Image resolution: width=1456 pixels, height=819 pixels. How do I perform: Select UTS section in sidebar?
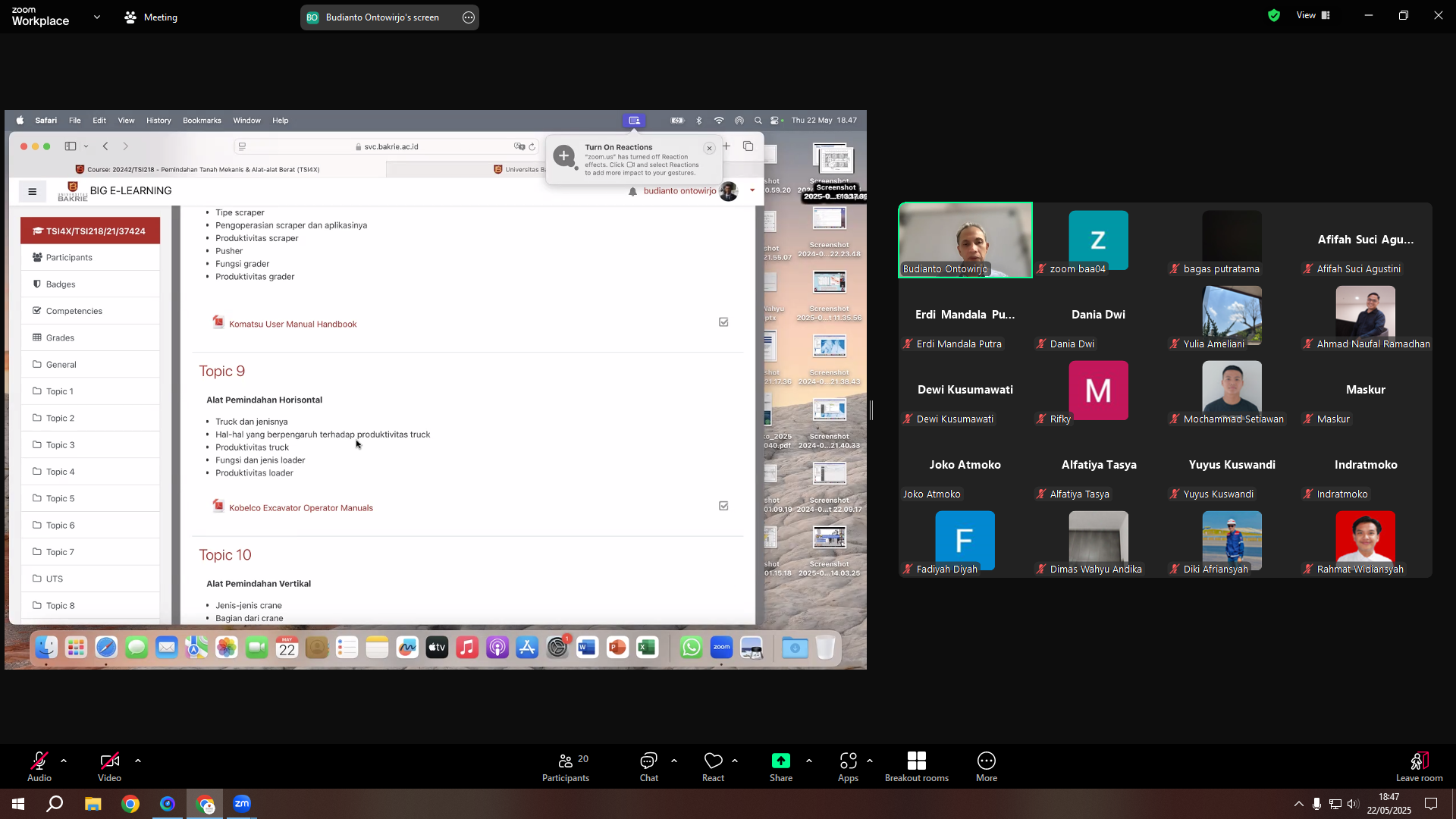90,579
